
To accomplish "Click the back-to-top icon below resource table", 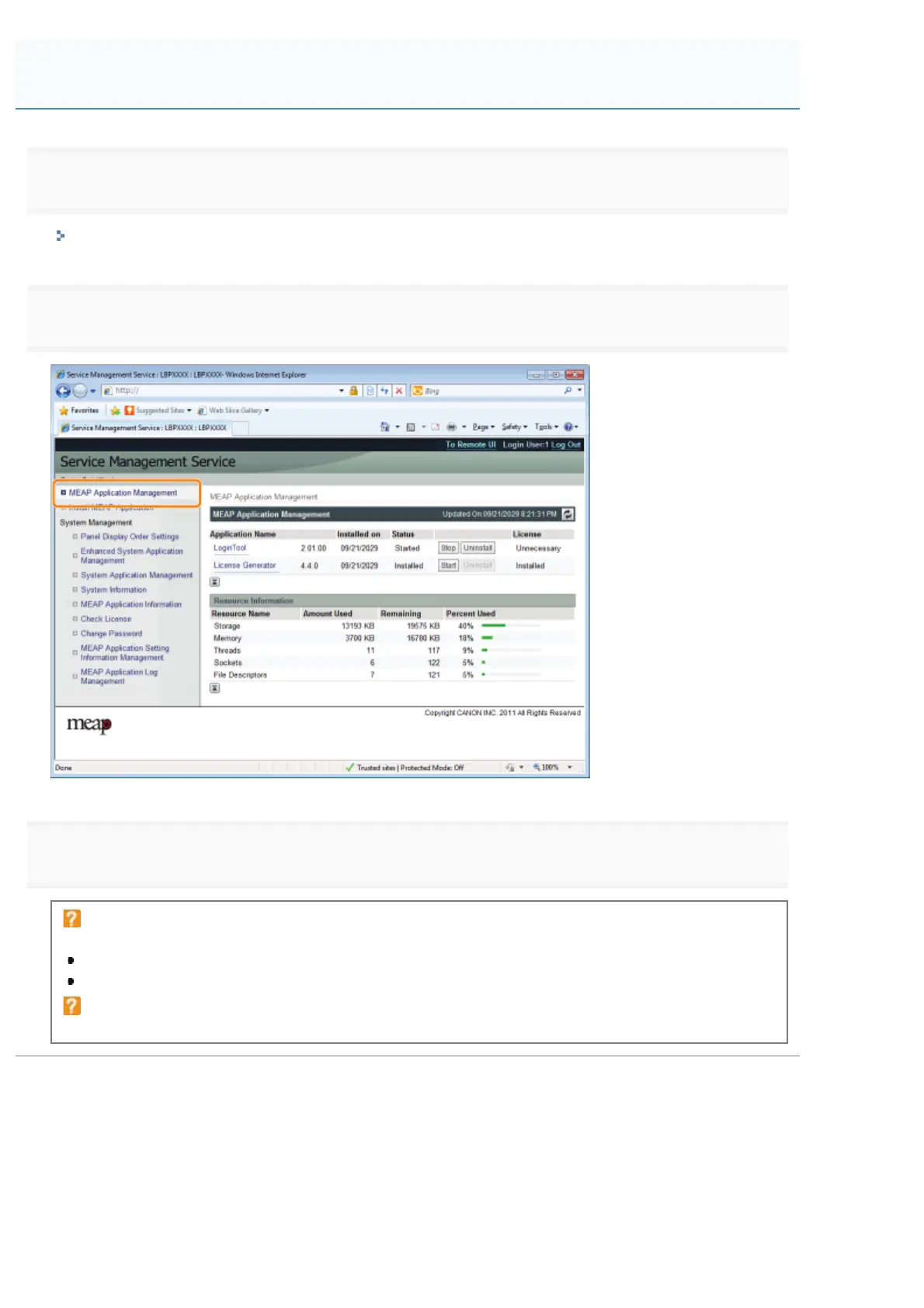I will (215, 688).
